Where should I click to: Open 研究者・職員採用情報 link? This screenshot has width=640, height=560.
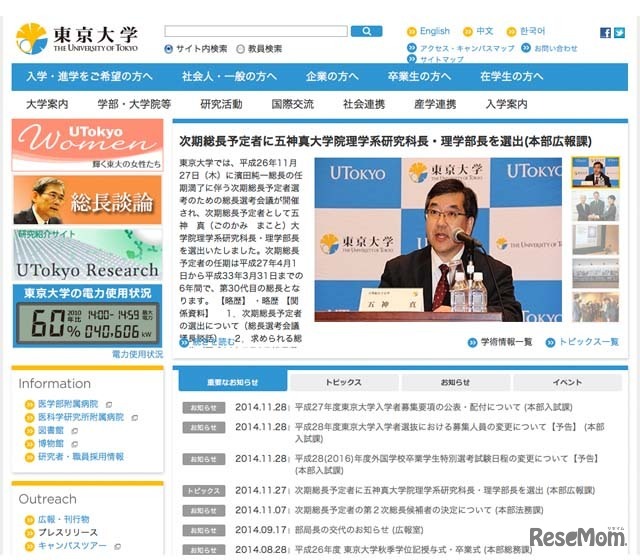pos(81,457)
